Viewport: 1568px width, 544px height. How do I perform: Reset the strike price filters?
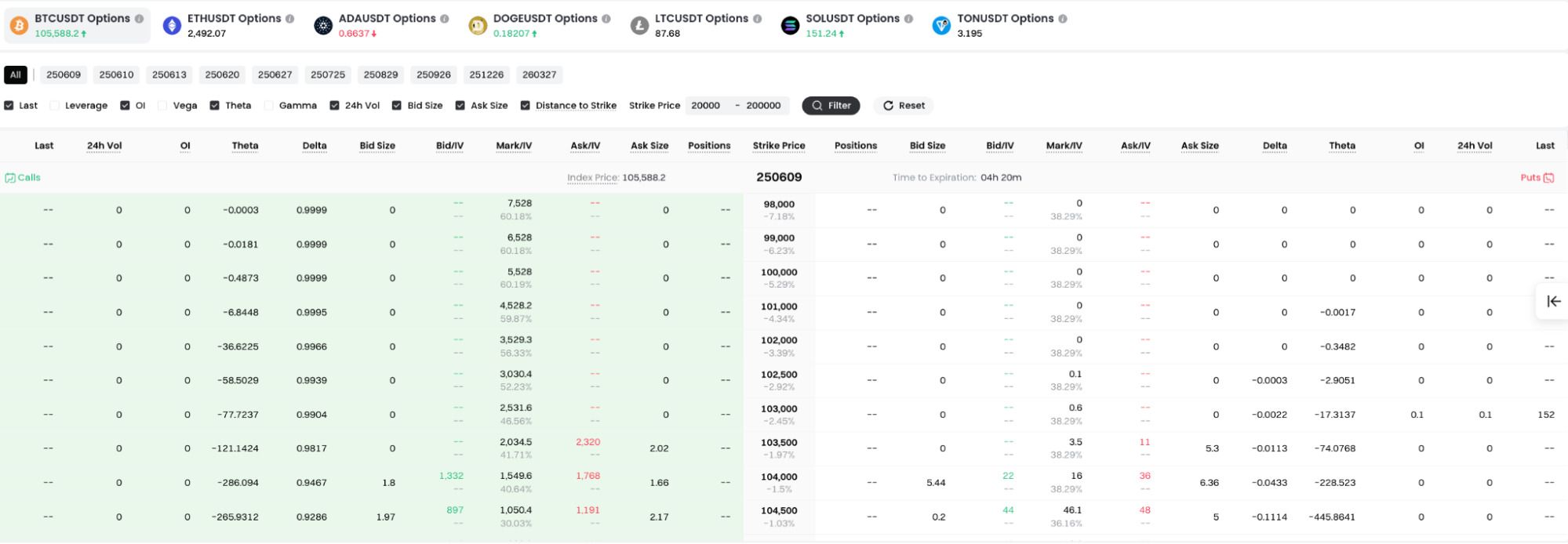click(904, 106)
